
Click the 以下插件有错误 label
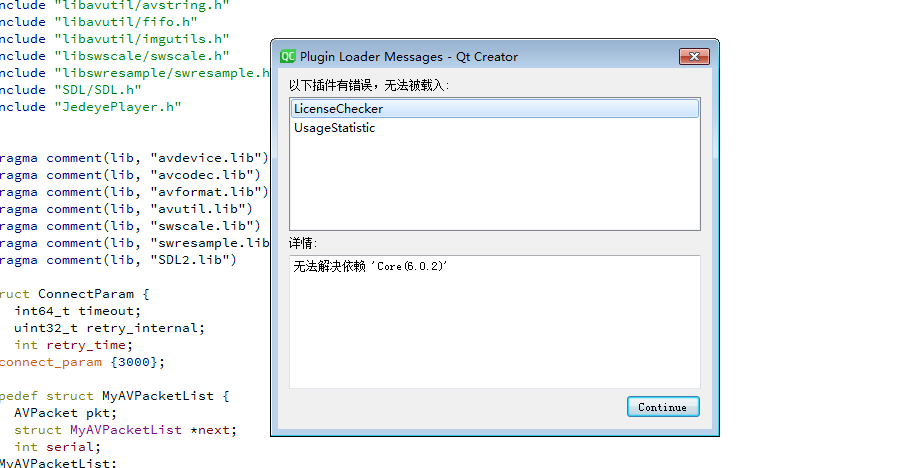tap(369, 86)
